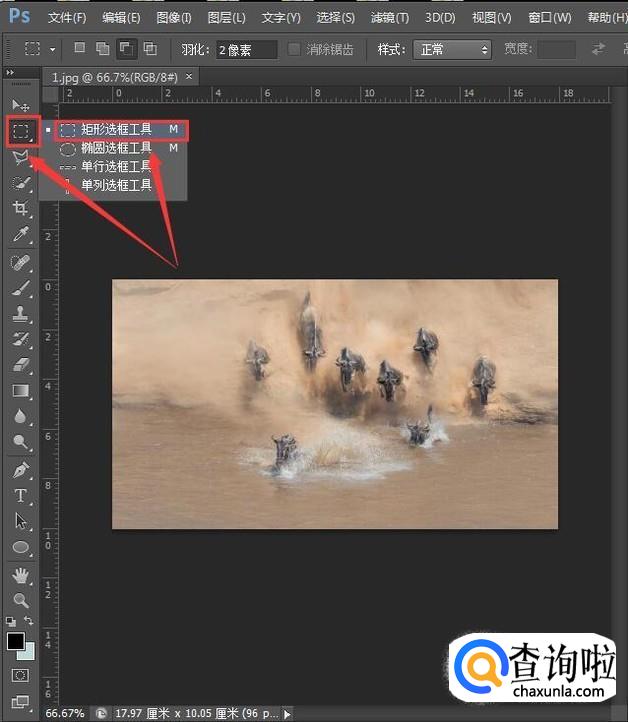
Task: Choose New selection mode in options bar
Action: point(79,48)
